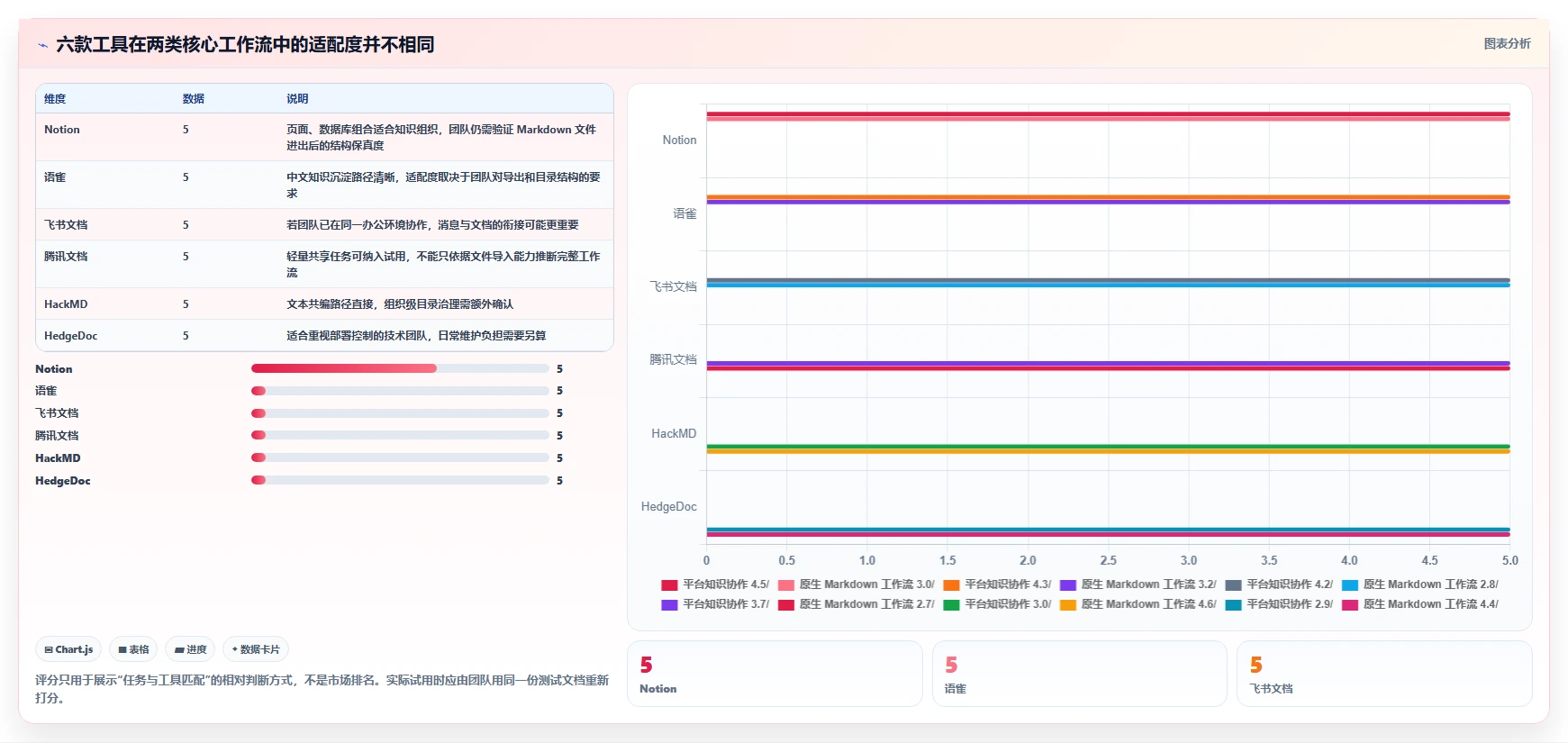The height and width of the screenshot is (743, 1568).
Task: Open the 语雀 stat card showing 5
Action: (x=1079, y=674)
